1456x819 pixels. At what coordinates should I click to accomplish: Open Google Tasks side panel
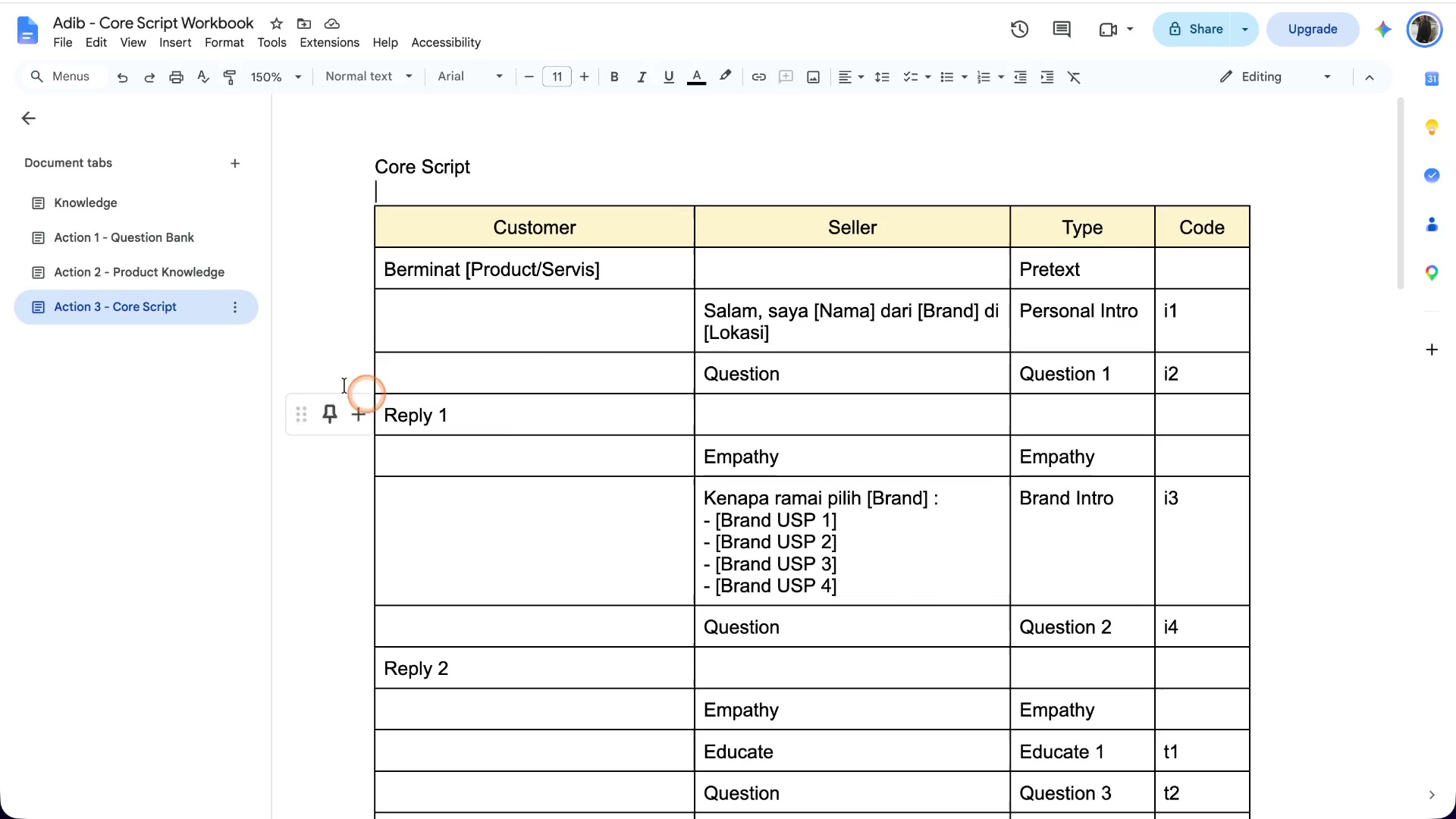click(x=1432, y=175)
